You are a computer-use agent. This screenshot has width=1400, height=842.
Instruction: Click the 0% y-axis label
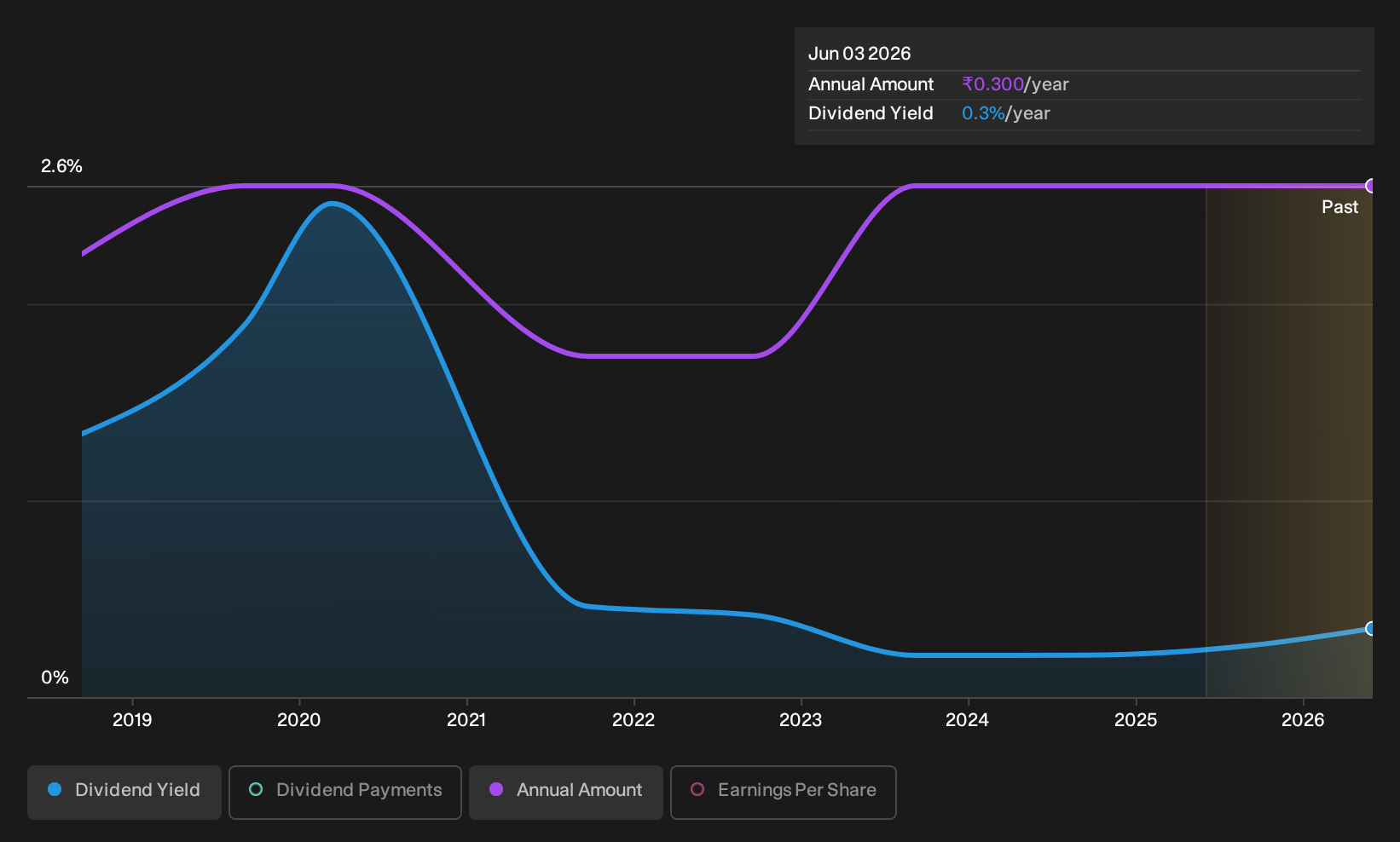[55, 678]
